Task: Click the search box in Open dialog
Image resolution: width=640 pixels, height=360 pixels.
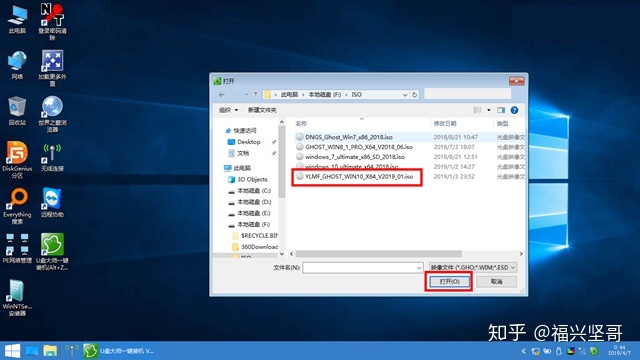Action: click(467, 94)
